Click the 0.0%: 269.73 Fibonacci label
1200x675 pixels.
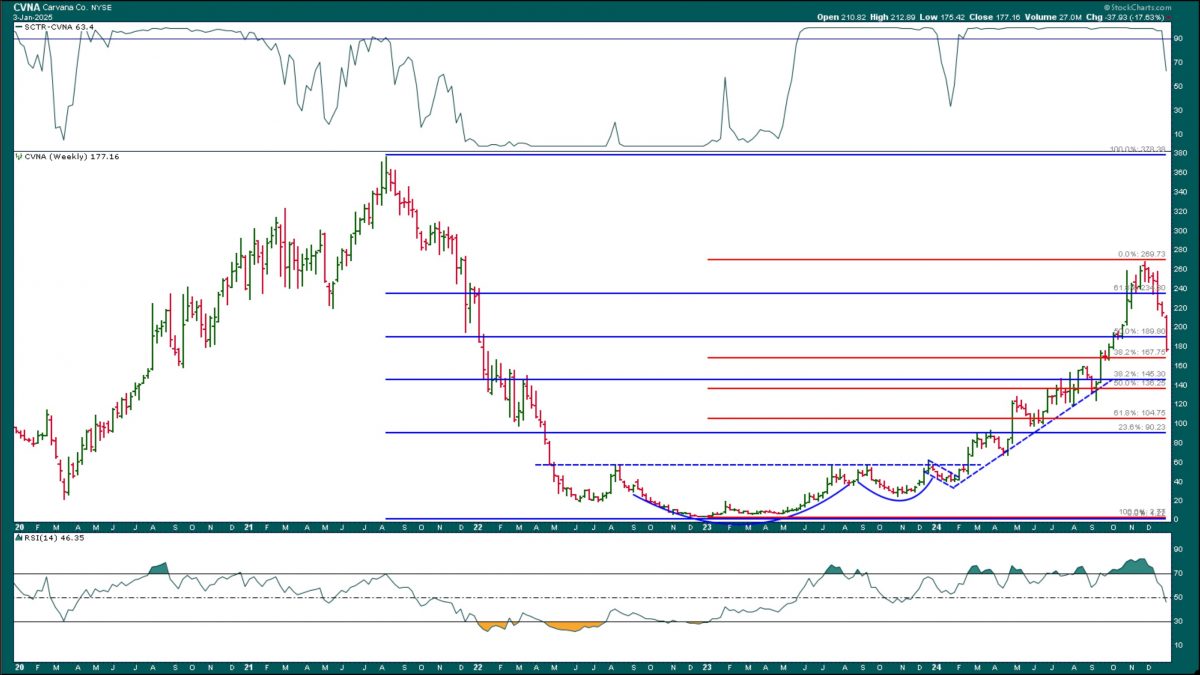[x=1142, y=255]
